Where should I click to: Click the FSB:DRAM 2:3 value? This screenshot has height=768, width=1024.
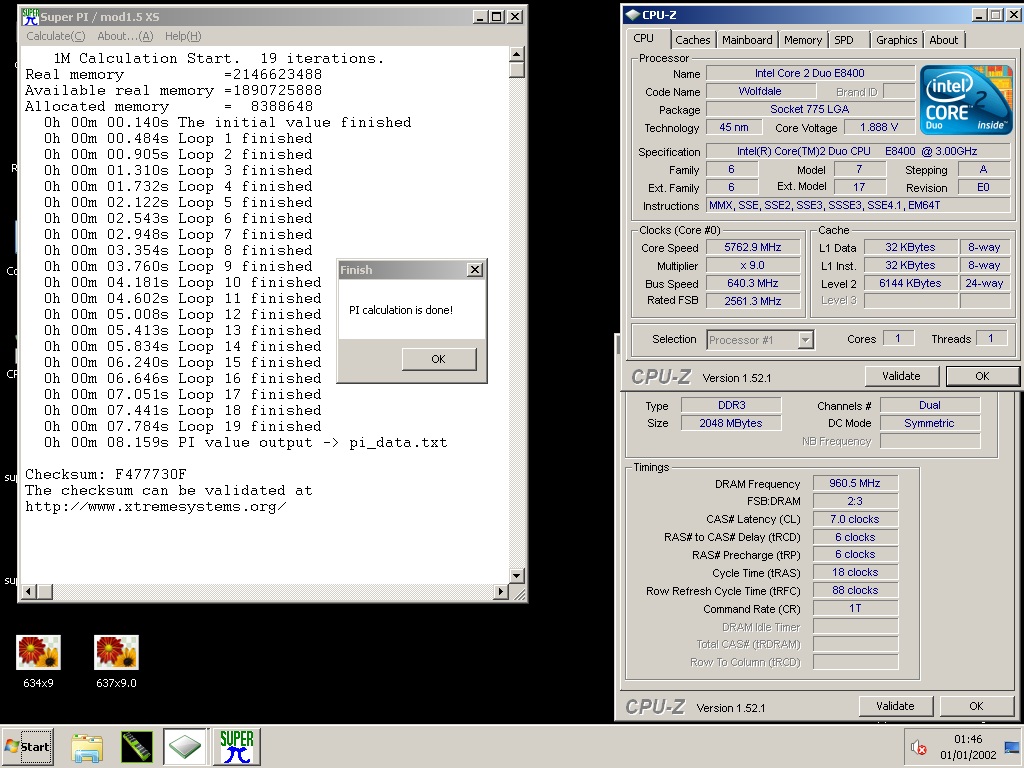point(855,501)
